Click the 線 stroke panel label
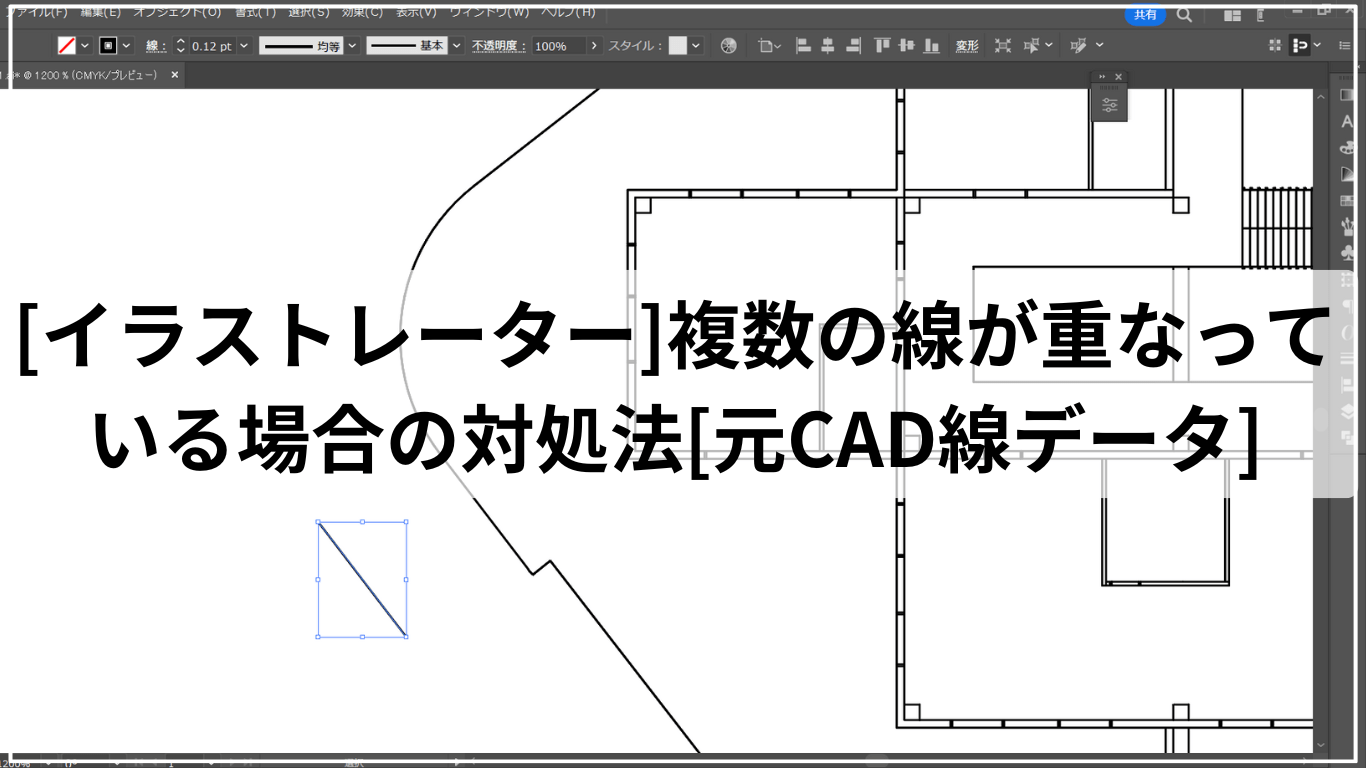 (x=155, y=46)
